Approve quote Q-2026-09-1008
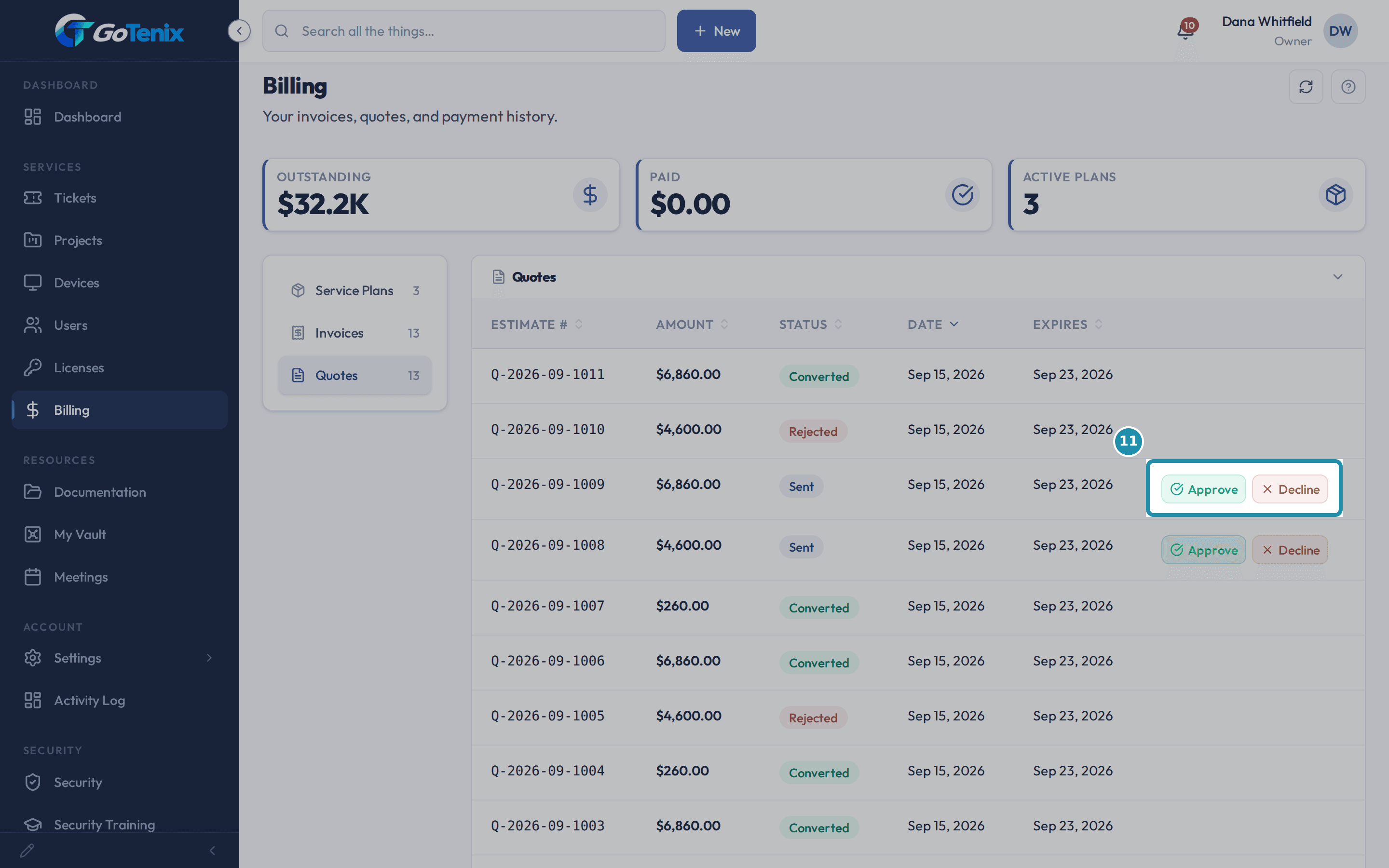1389x868 pixels. [x=1204, y=550]
